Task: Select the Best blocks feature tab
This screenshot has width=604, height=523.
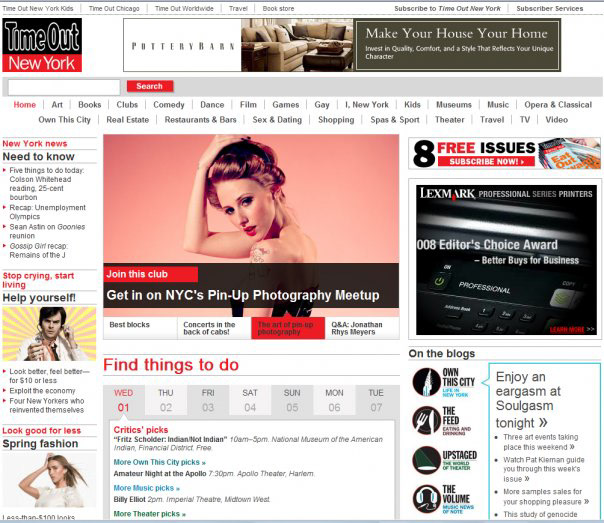Action: 140,328
